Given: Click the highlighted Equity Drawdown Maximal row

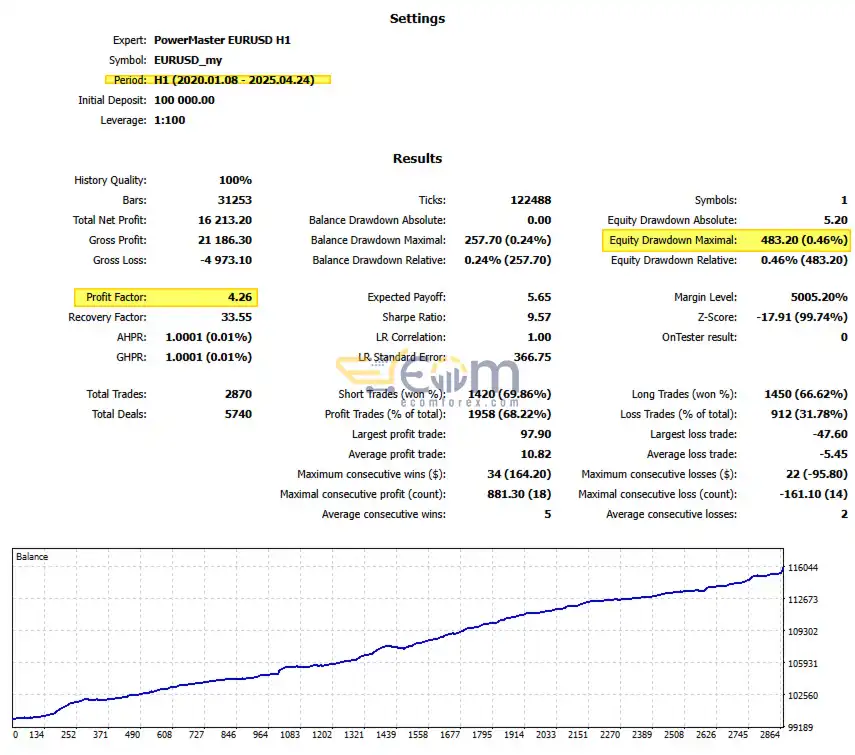Looking at the screenshot, I should pos(726,240).
